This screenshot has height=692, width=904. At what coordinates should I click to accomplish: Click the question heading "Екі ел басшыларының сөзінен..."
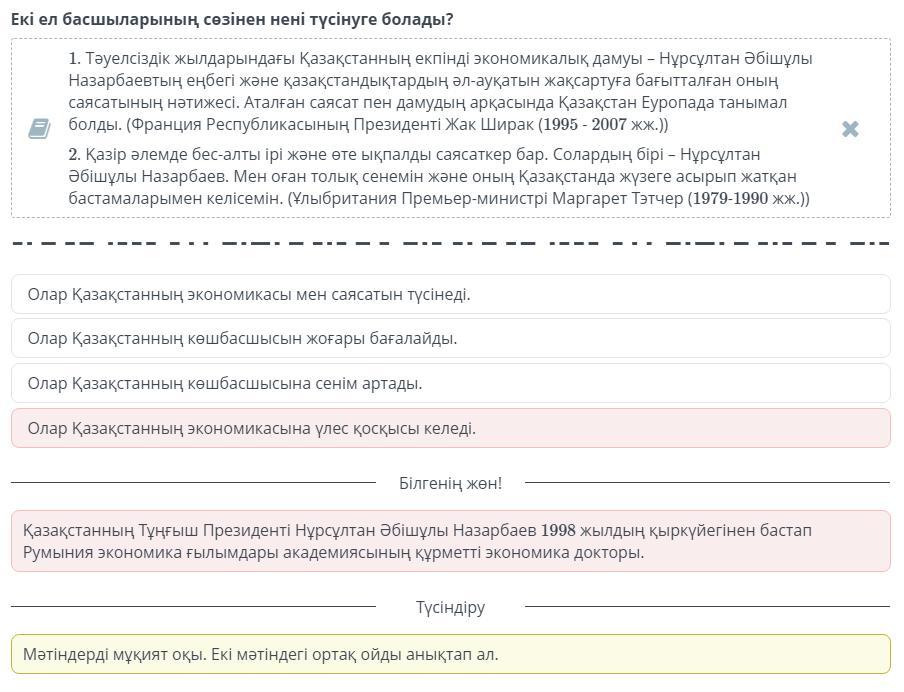coord(232,19)
